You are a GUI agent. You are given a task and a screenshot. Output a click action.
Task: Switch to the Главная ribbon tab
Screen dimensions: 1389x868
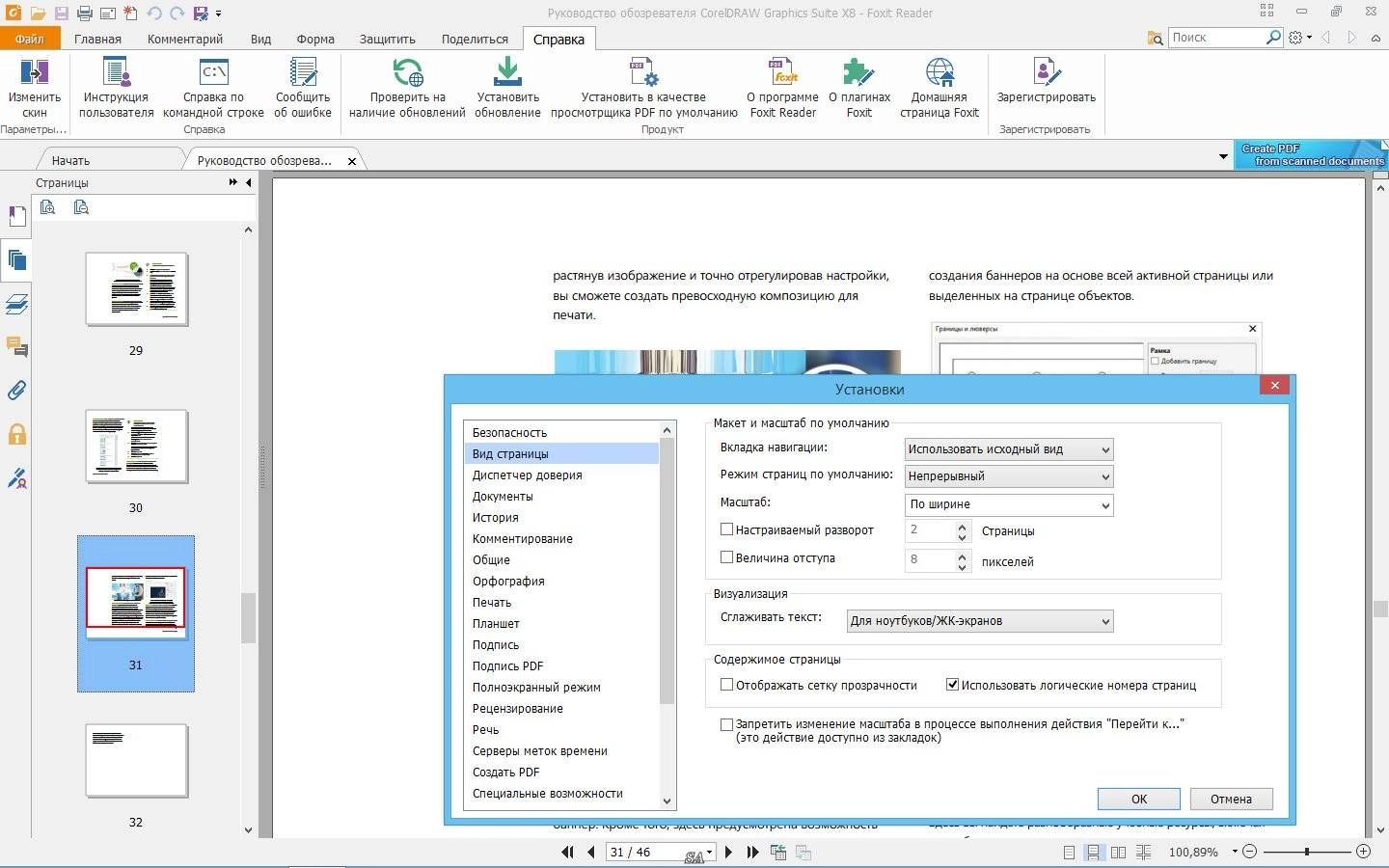click(x=97, y=39)
